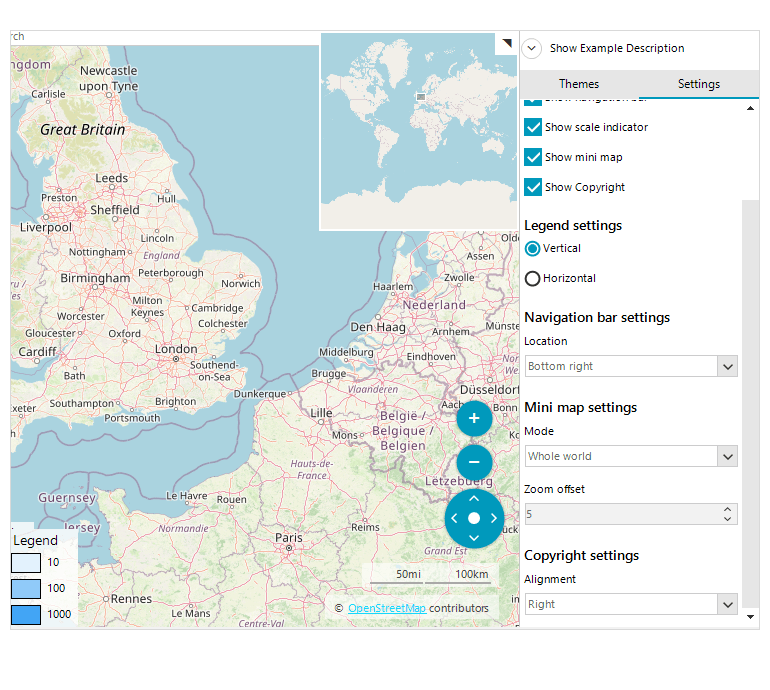Expand Show Example Description
The width and height of the screenshot is (770, 690).
click(x=532, y=48)
